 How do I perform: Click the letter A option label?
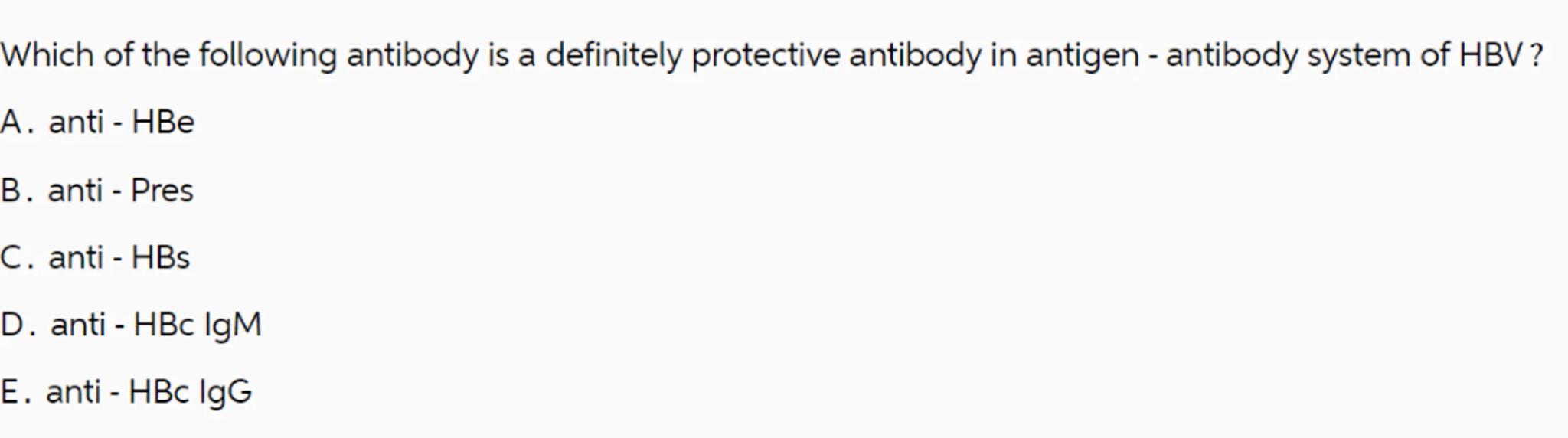pos(13,123)
